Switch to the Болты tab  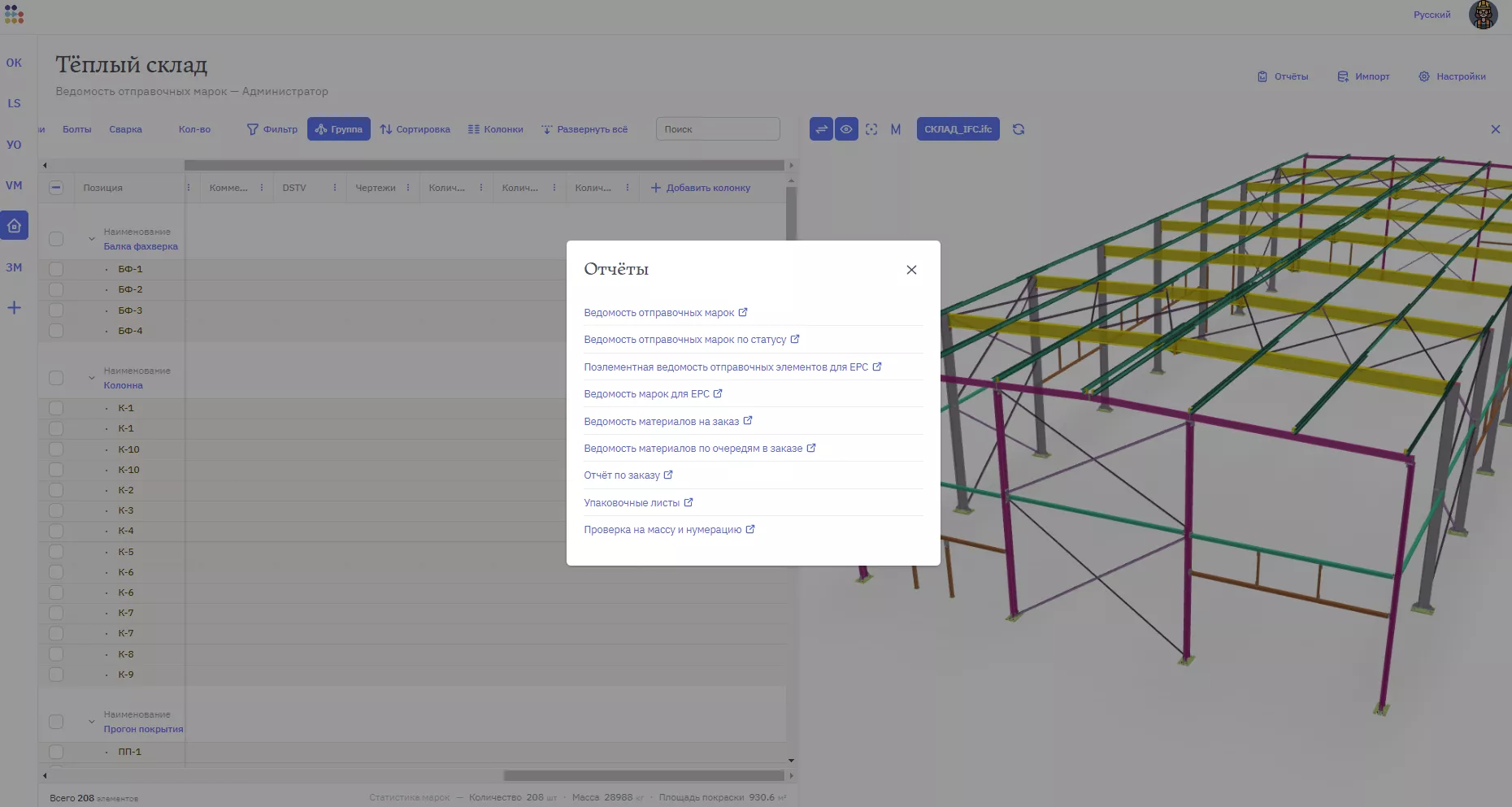(77, 129)
